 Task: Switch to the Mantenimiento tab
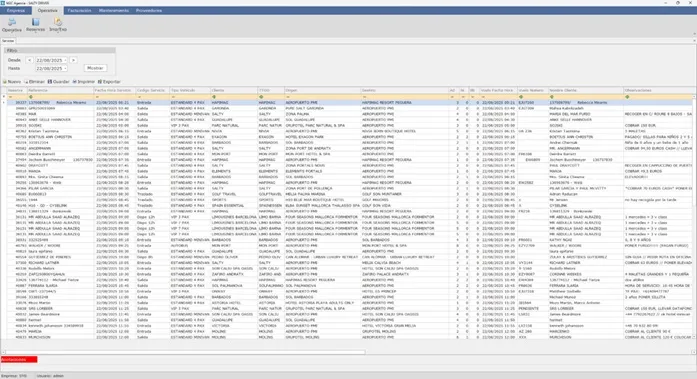click(114, 10)
